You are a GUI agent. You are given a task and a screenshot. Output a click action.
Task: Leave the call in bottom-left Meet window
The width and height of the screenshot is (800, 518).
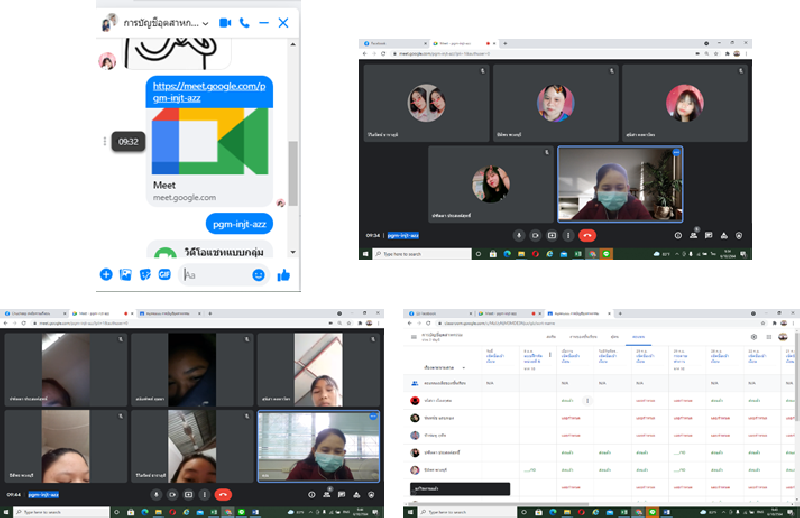tap(224, 494)
